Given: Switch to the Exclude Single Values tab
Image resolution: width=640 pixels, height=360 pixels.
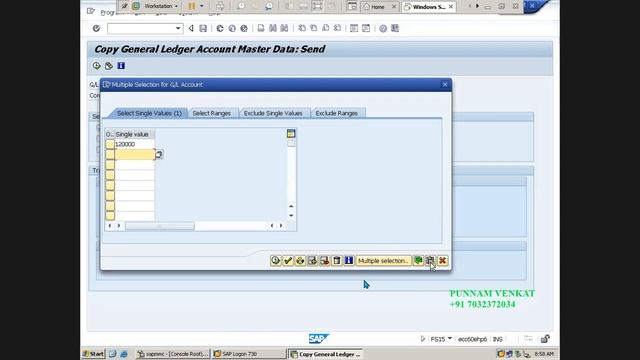Looking at the screenshot, I should coord(273,113).
